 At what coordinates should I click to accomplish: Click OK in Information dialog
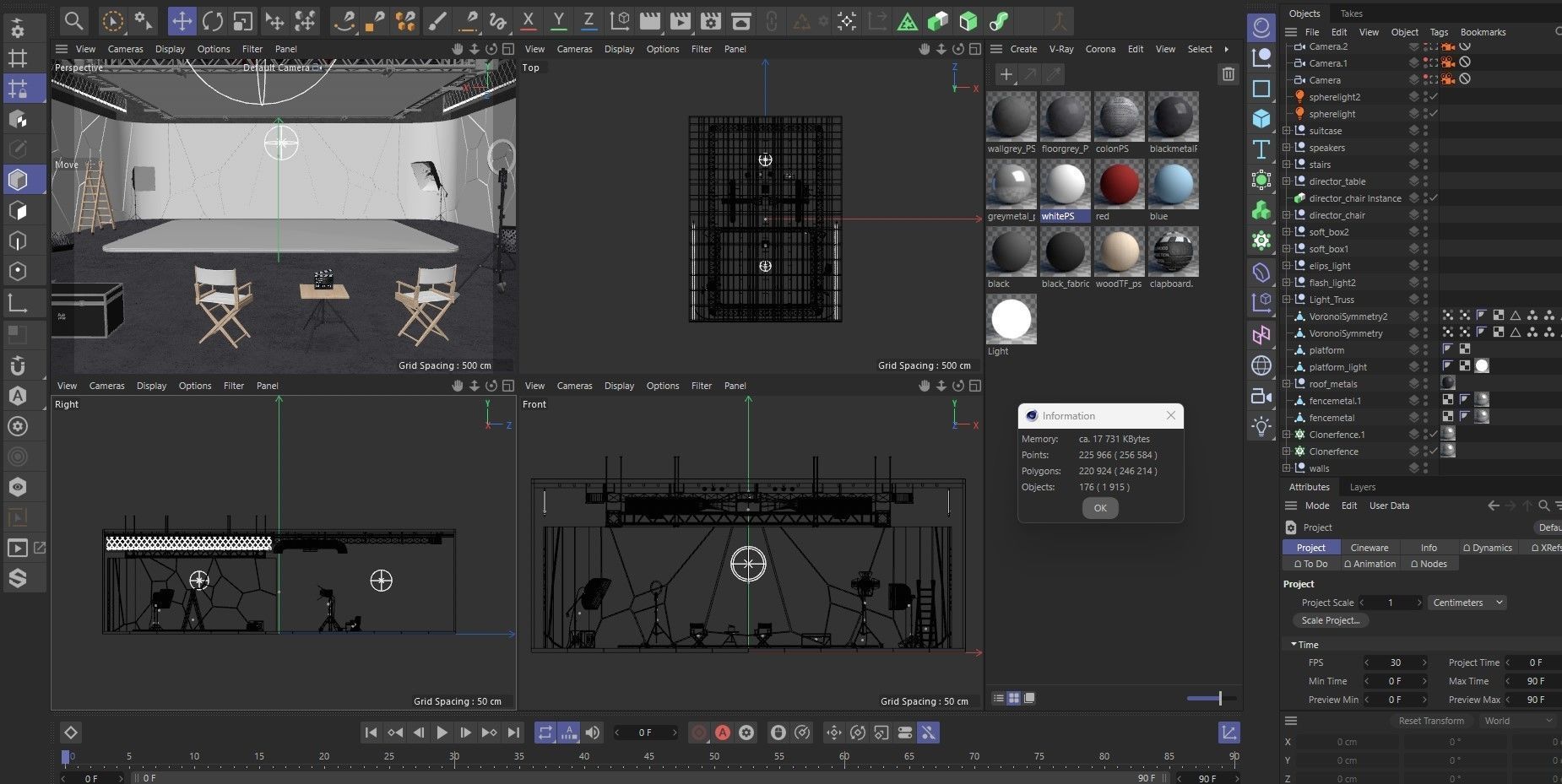1100,508
